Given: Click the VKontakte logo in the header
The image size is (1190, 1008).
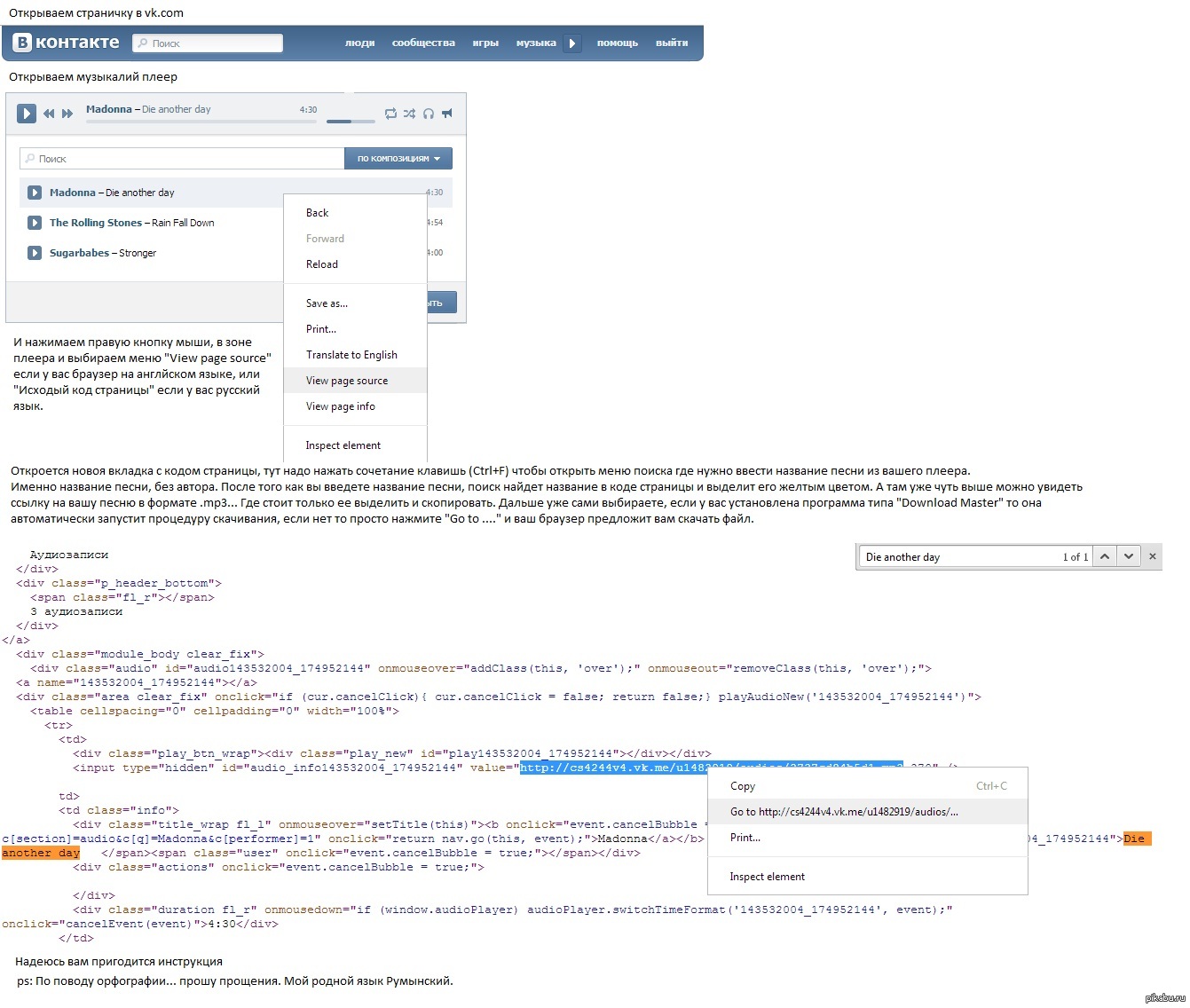Looking at the screenshot, I should [x=67, y=43].
